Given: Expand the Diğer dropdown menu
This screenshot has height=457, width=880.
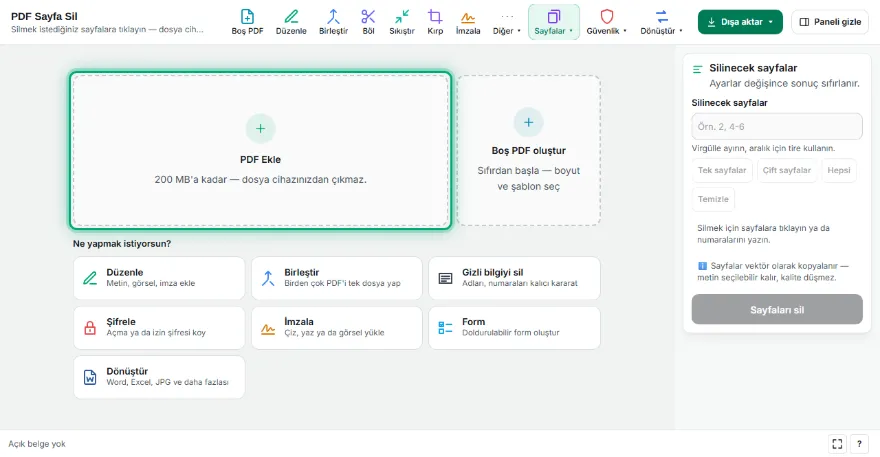Looking at the screenshot, I should coord(507,22).
